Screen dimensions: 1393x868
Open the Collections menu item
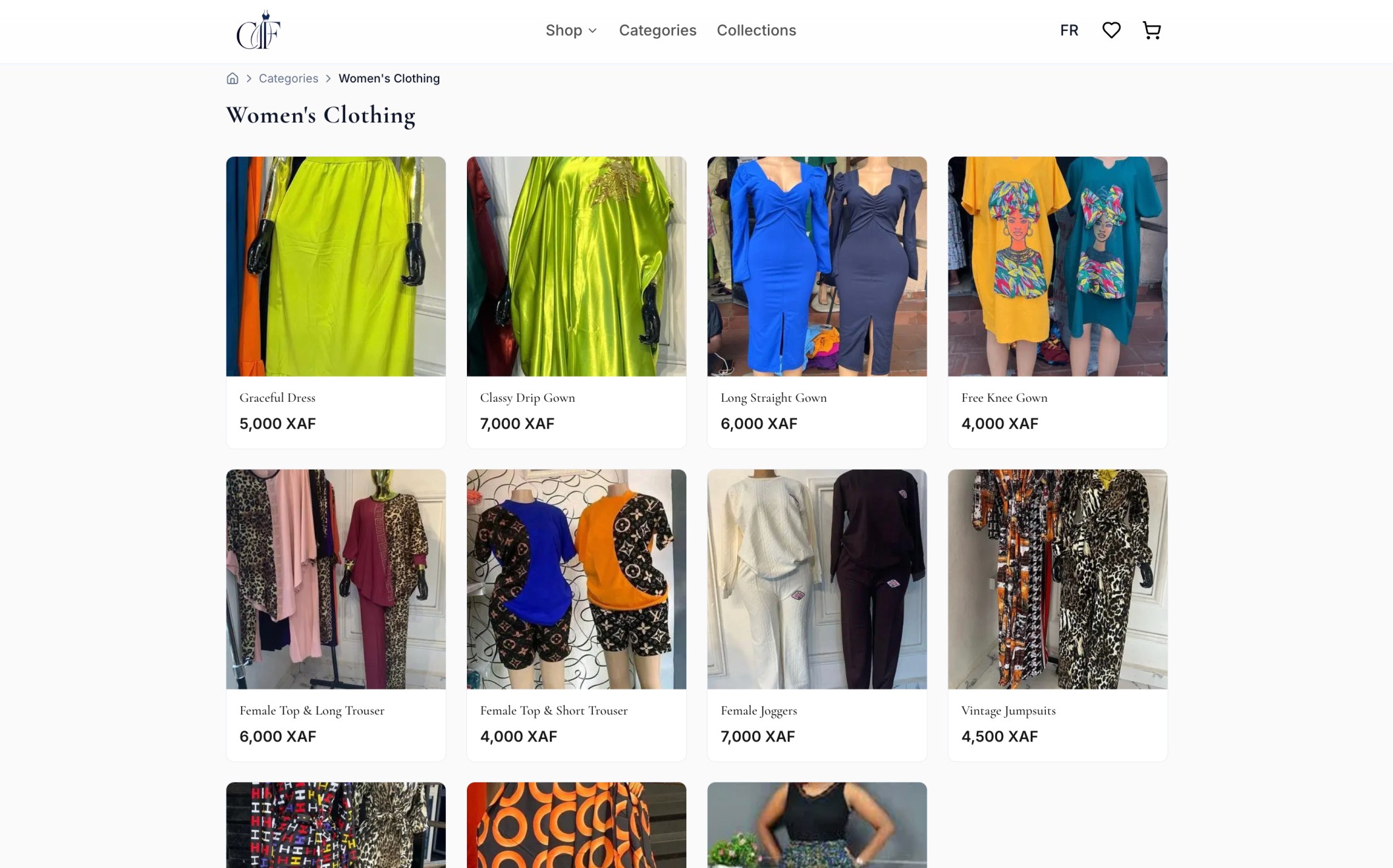pyautogui.click(x=756, y=30)
